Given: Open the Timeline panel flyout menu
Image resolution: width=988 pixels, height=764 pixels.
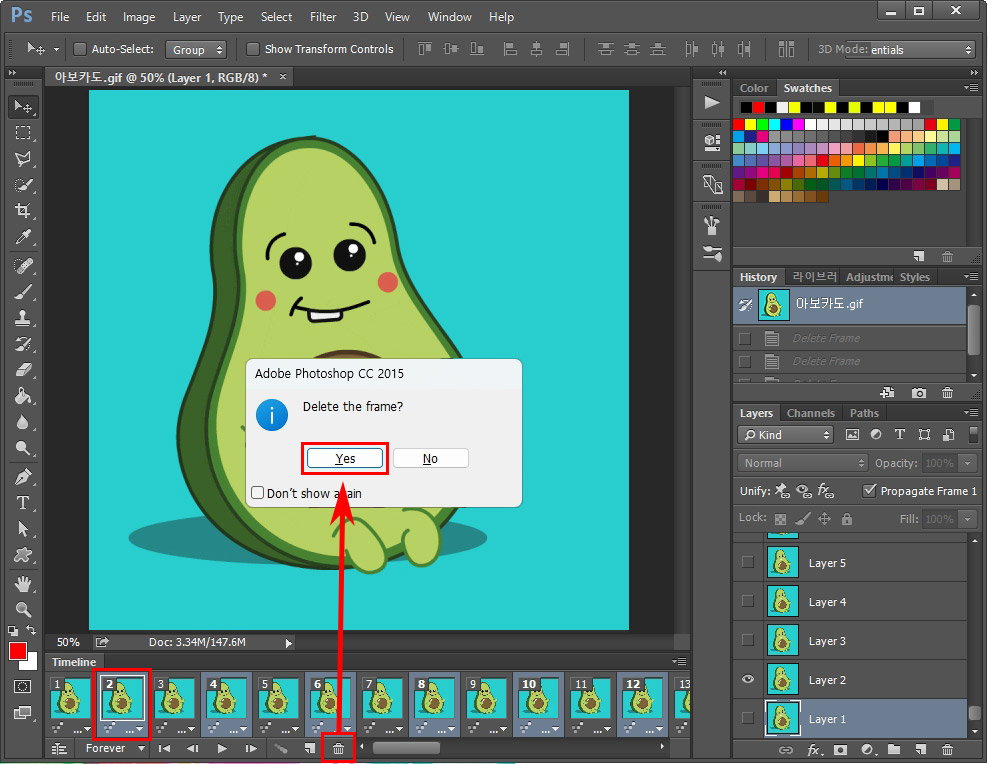Looking at the screenshot, I should (x=680, y=661).
